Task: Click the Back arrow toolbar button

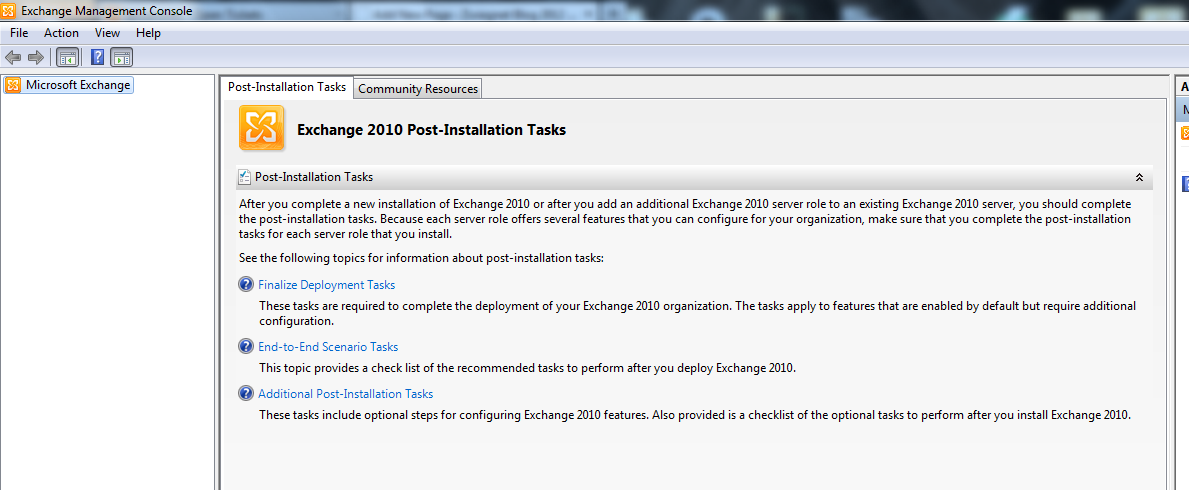Action: tap(13, 57)
